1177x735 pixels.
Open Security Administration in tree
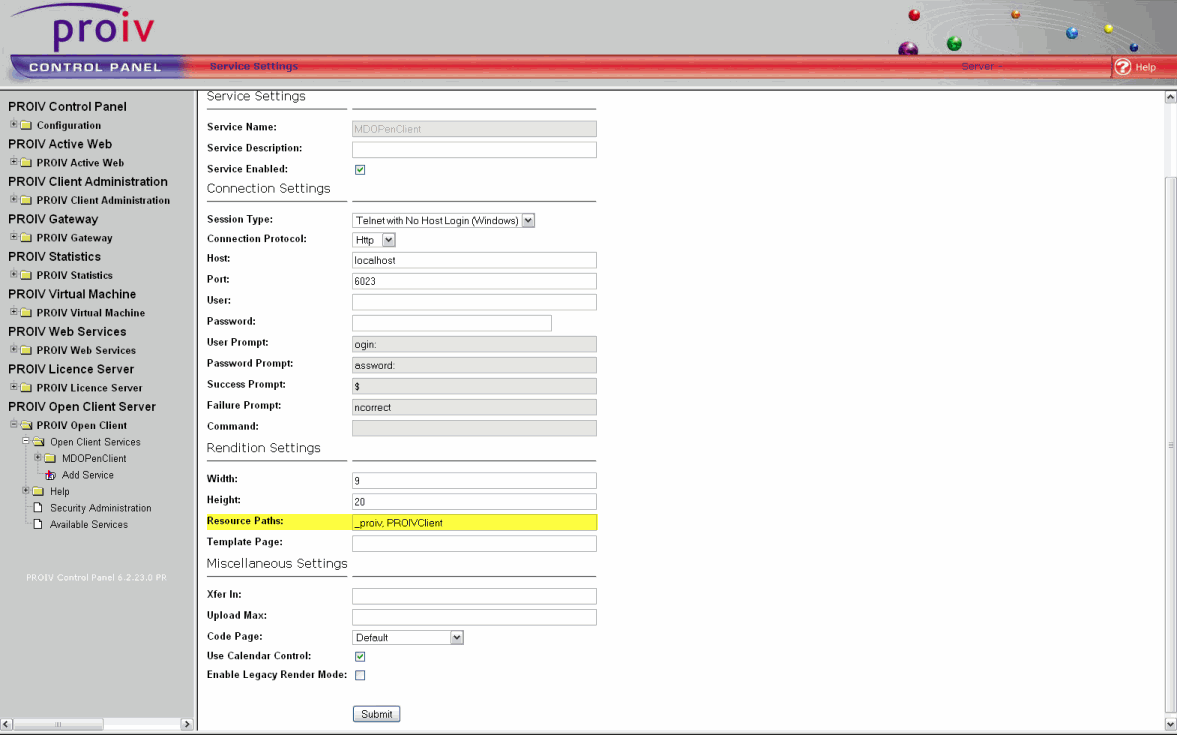(x=101, y=508)
